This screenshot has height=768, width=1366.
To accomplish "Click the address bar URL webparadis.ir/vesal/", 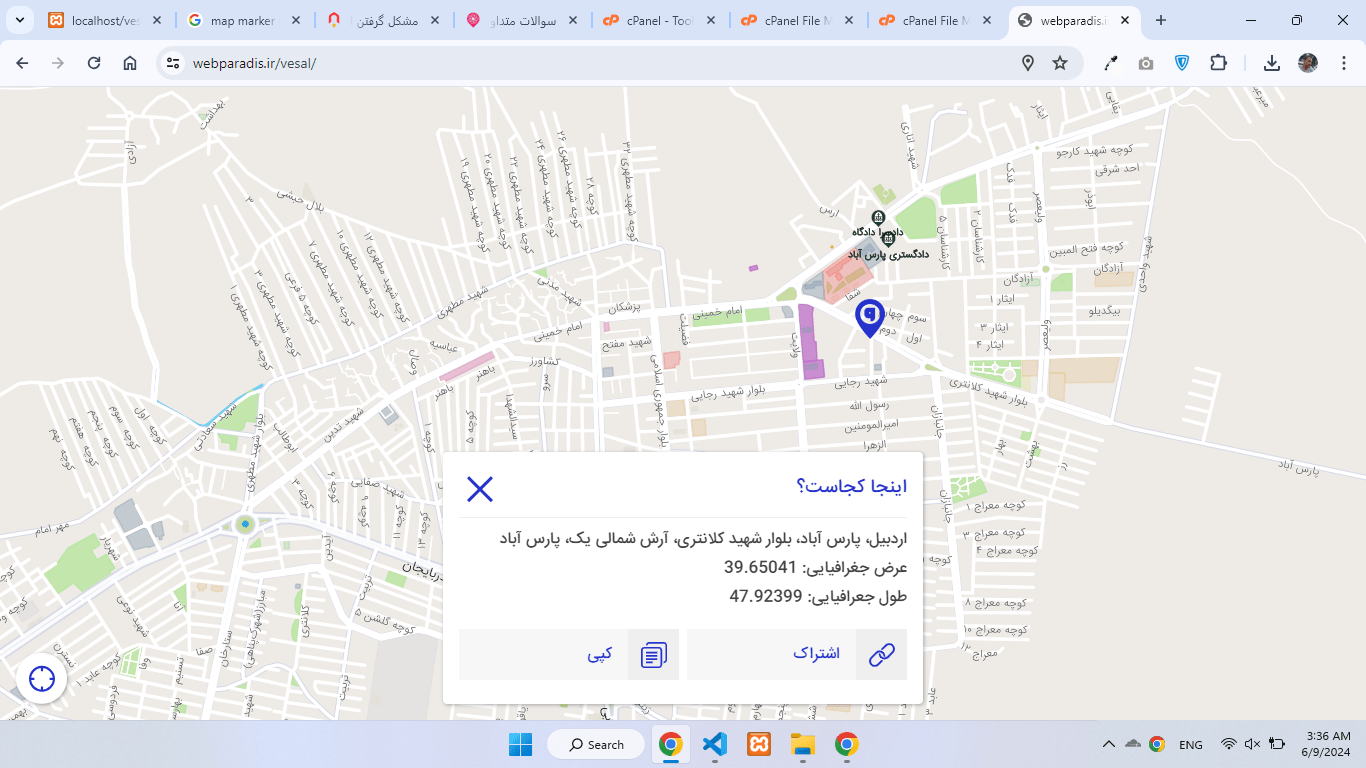I will point(254,63).
